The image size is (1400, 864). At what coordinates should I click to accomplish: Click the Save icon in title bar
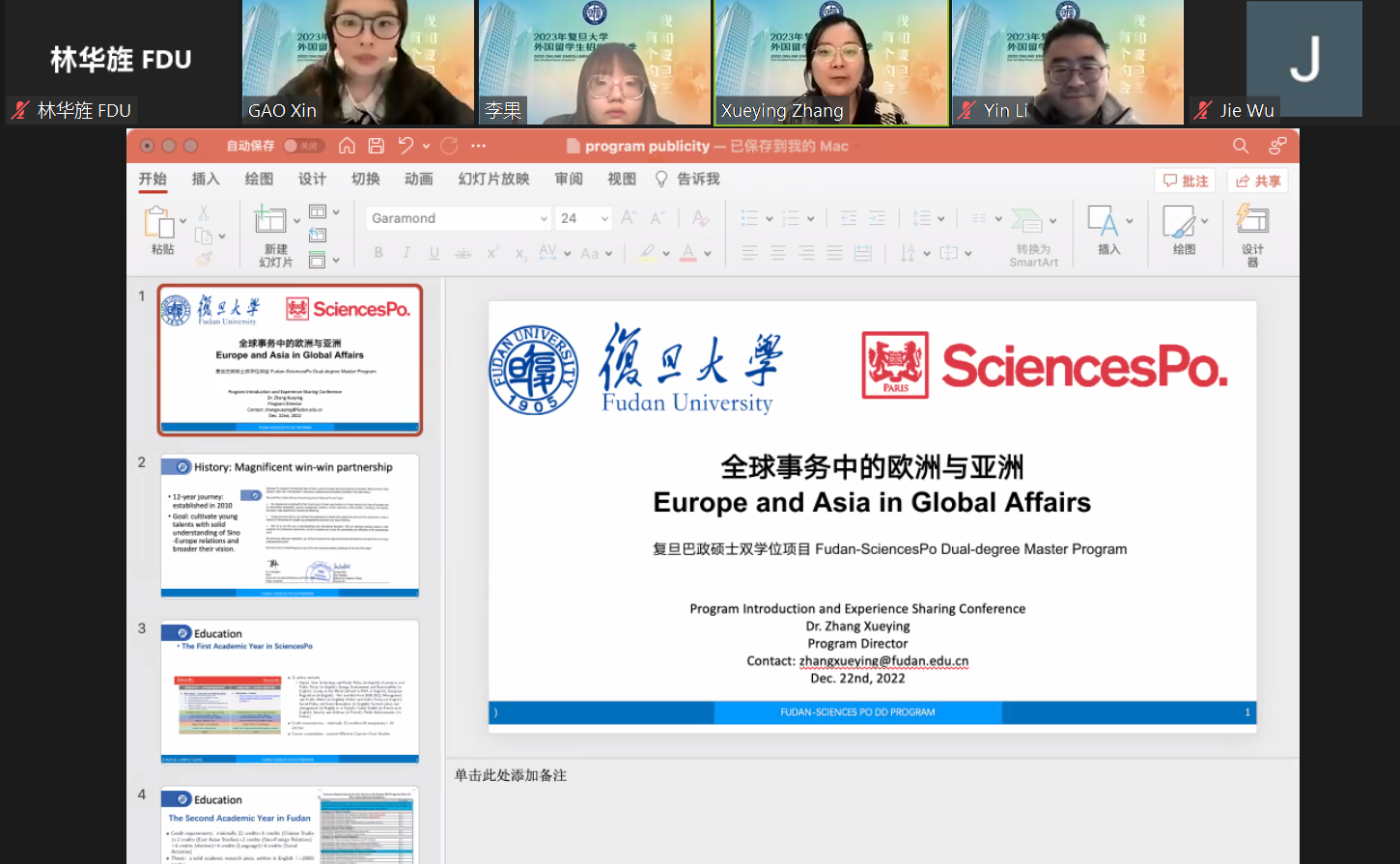tap(377, 146)
